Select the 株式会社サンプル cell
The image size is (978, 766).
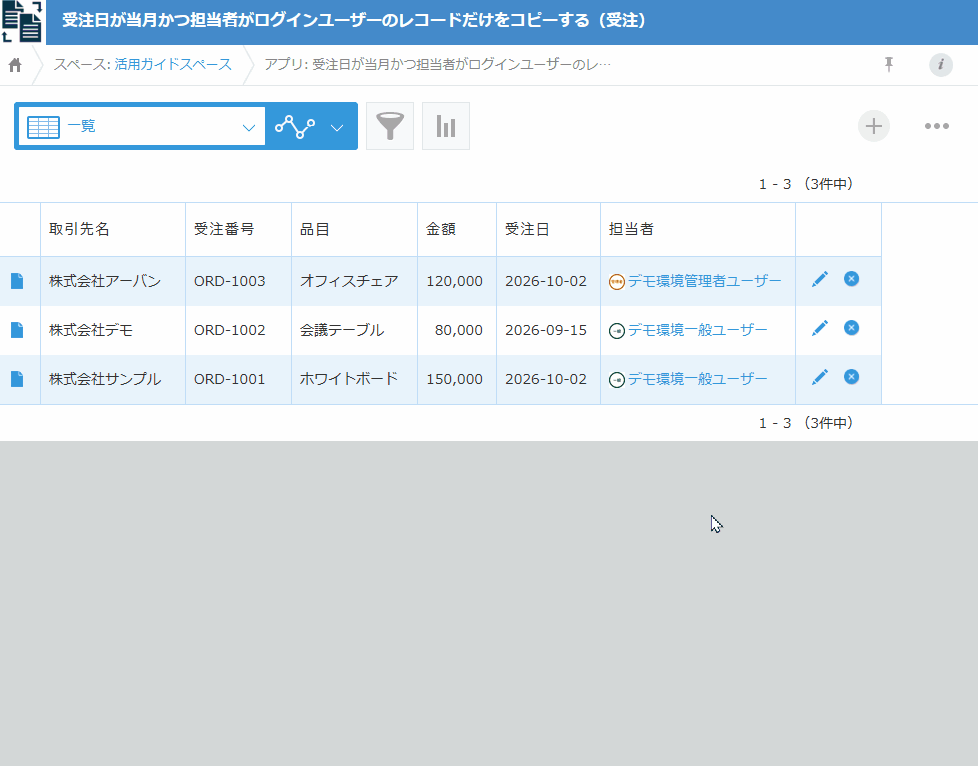[113, 379]
